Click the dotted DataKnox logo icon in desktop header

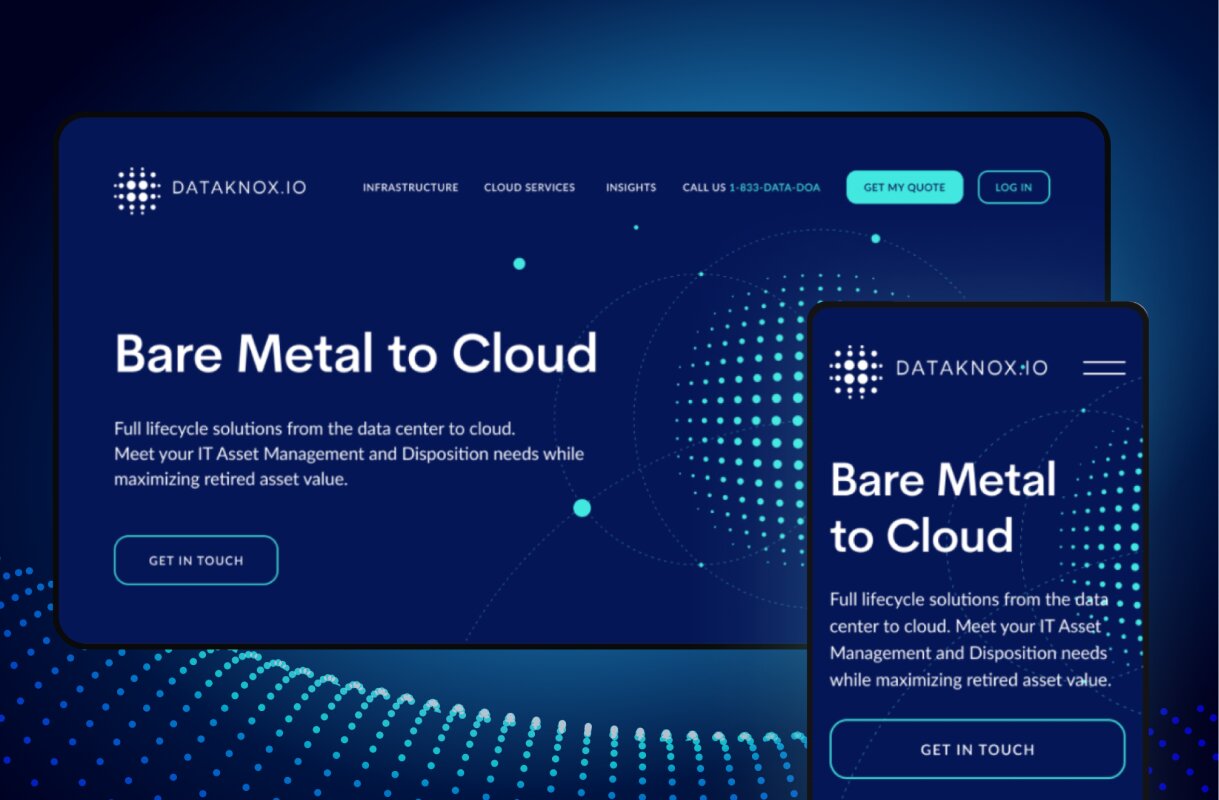click(x=137, y=190)
